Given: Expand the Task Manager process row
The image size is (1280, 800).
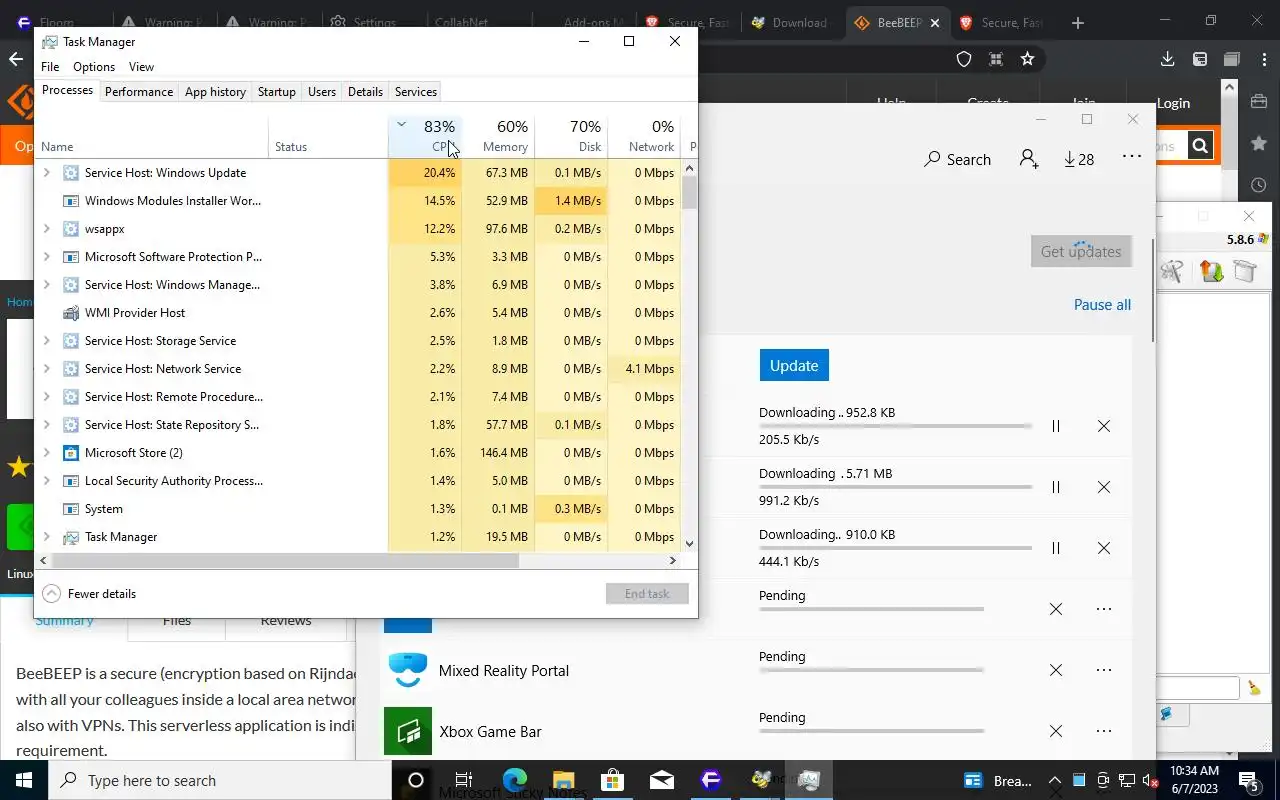Looking at the screenshot, I should pyautogui.click(x=46, y=537).
